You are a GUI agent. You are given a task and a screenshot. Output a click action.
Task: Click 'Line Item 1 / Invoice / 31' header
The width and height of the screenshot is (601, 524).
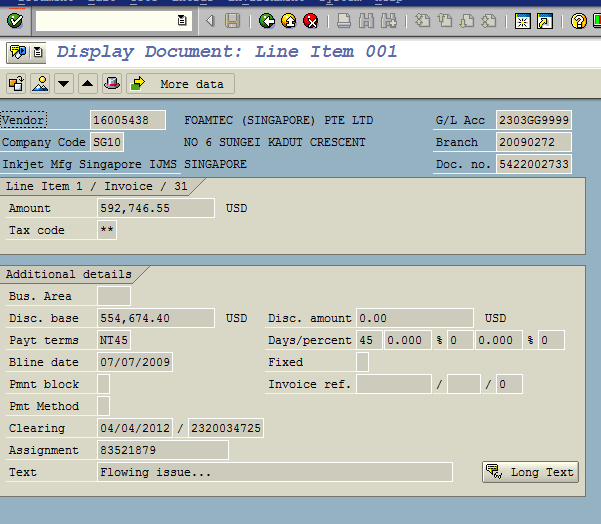(x=97, y=186)
